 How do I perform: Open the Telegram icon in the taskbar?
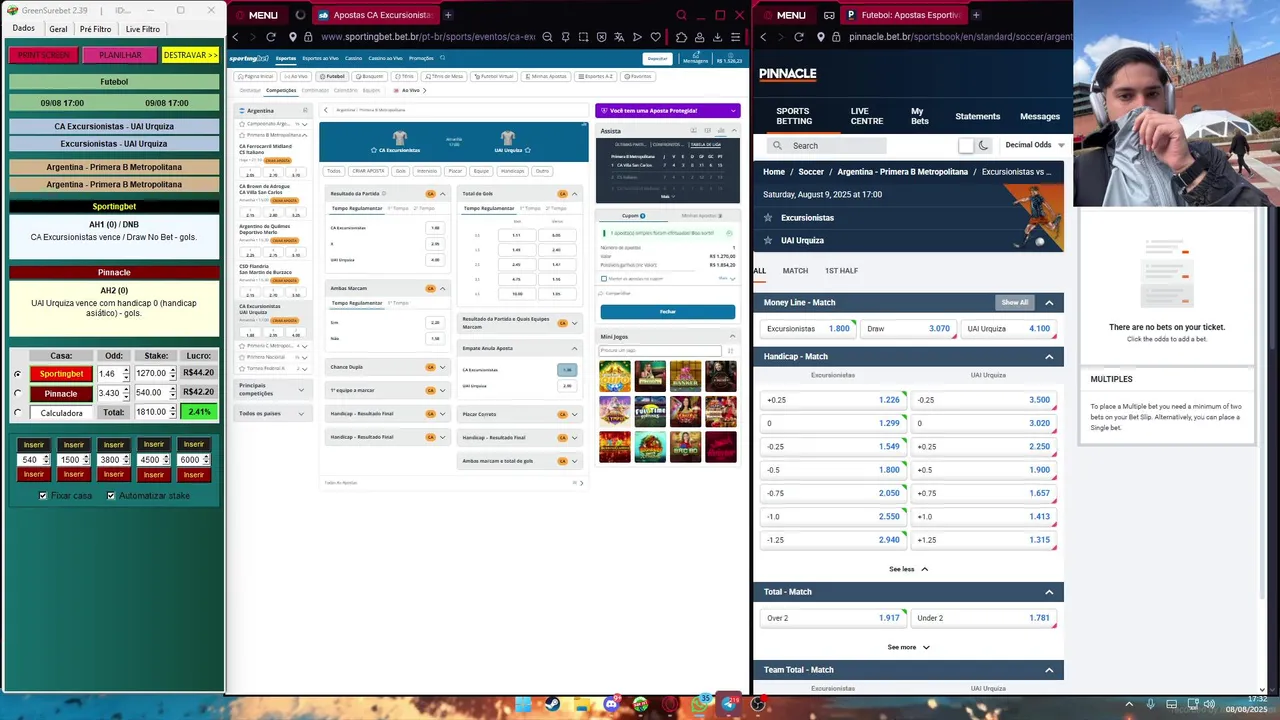click(728, 704)
